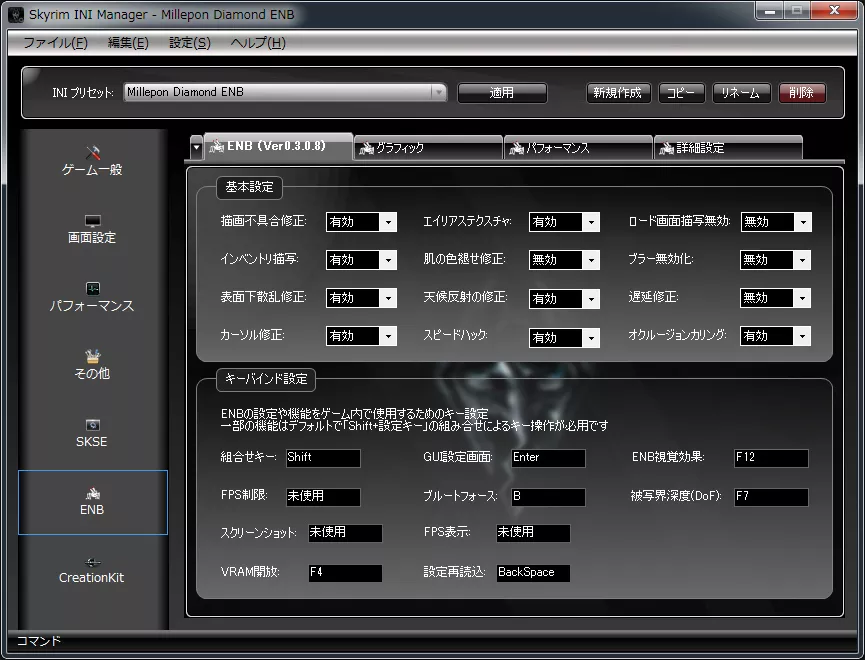865x660 pixels.
Task: Click the 基本設定 group heading
Action: 249,187
